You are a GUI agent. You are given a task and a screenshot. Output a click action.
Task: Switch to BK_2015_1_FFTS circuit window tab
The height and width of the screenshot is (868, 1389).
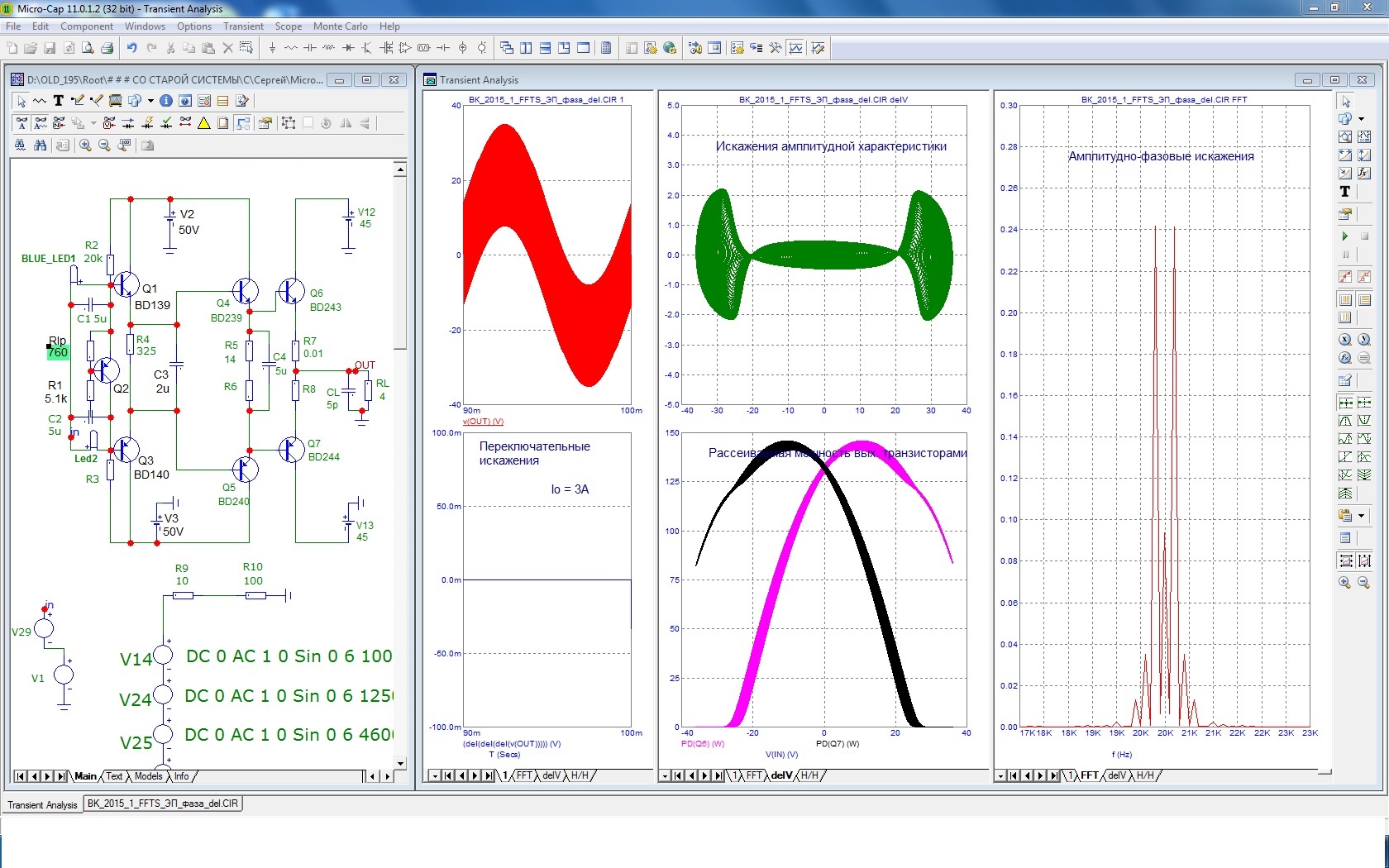pos(163,804)
